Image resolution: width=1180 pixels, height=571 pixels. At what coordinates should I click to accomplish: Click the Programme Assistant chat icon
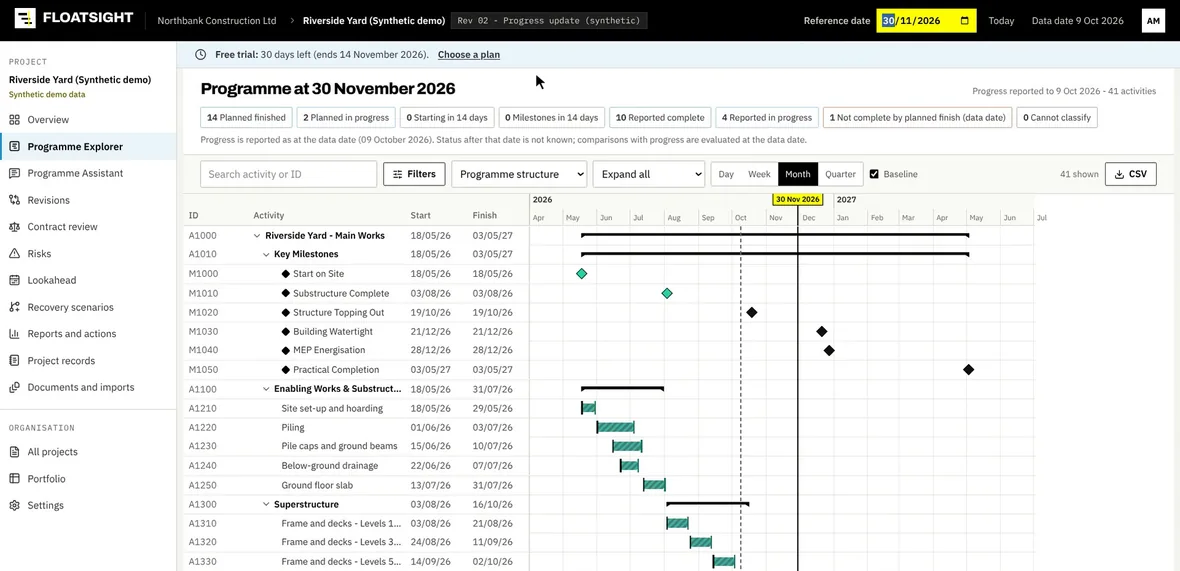(14, 173)
